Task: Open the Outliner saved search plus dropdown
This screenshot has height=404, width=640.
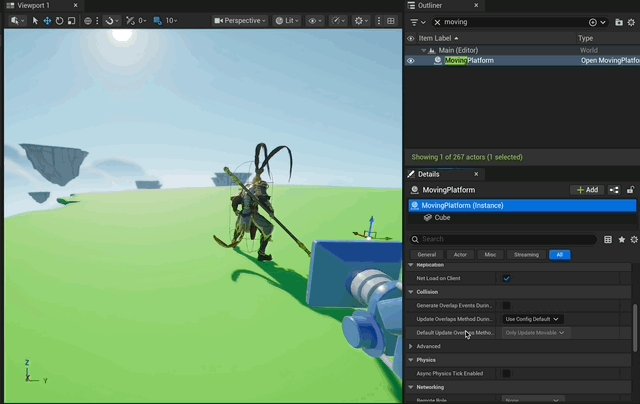Action: tap(597, 22)
